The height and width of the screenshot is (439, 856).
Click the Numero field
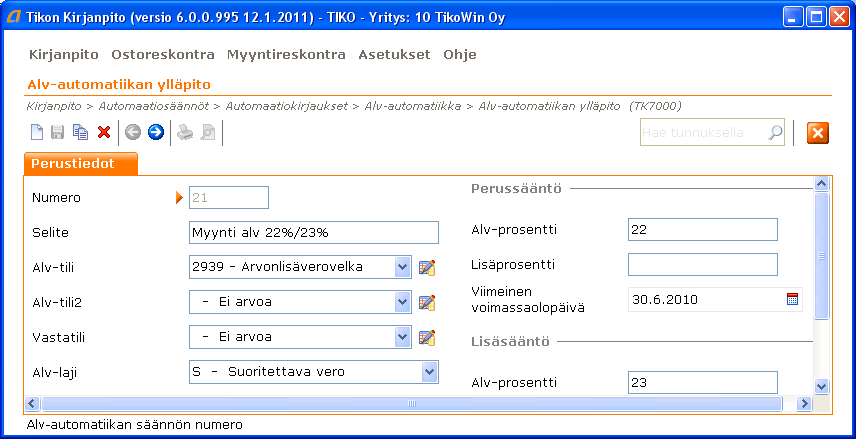229,198
